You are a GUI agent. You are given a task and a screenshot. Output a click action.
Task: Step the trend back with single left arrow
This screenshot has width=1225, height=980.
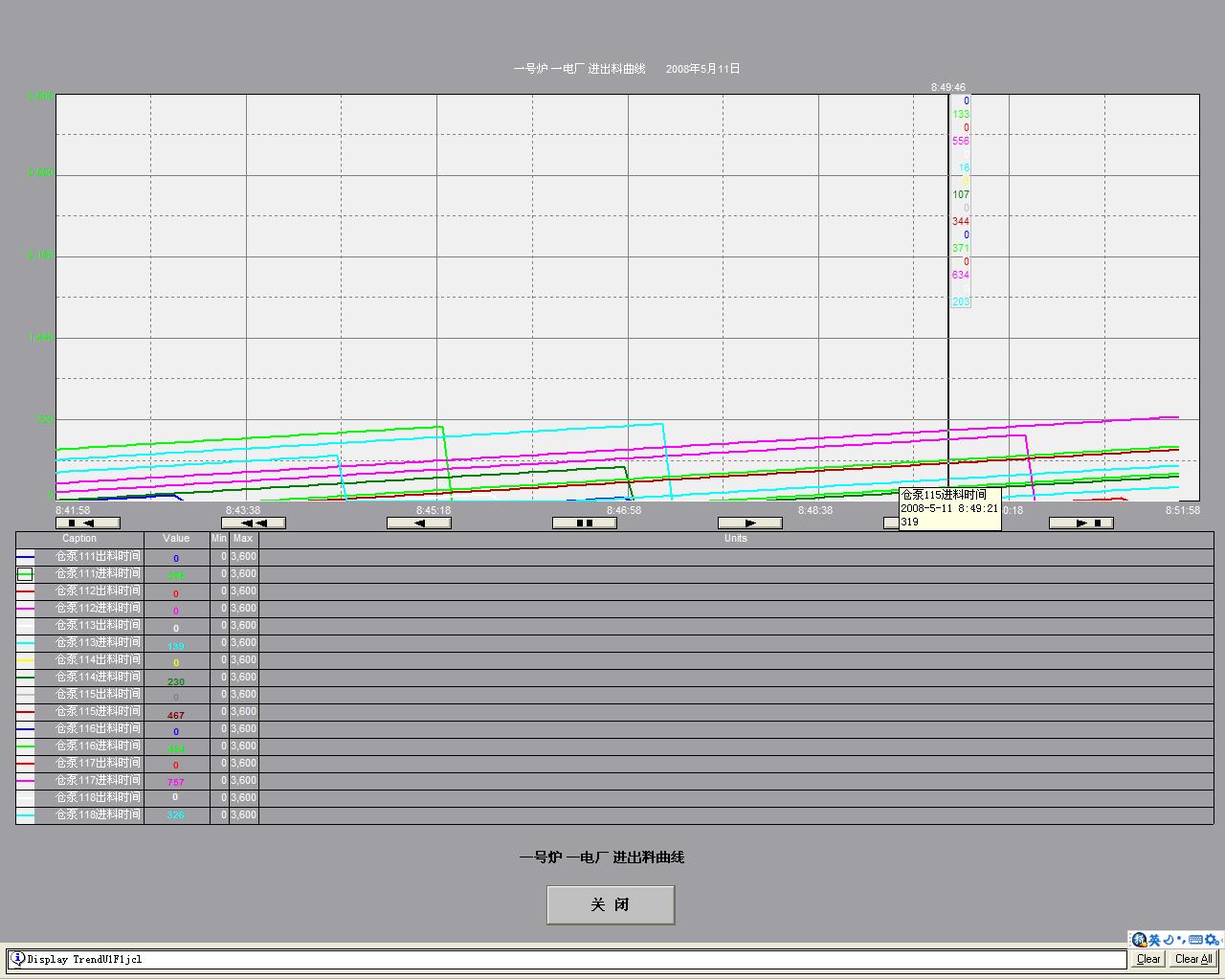[x=419, y=523]
